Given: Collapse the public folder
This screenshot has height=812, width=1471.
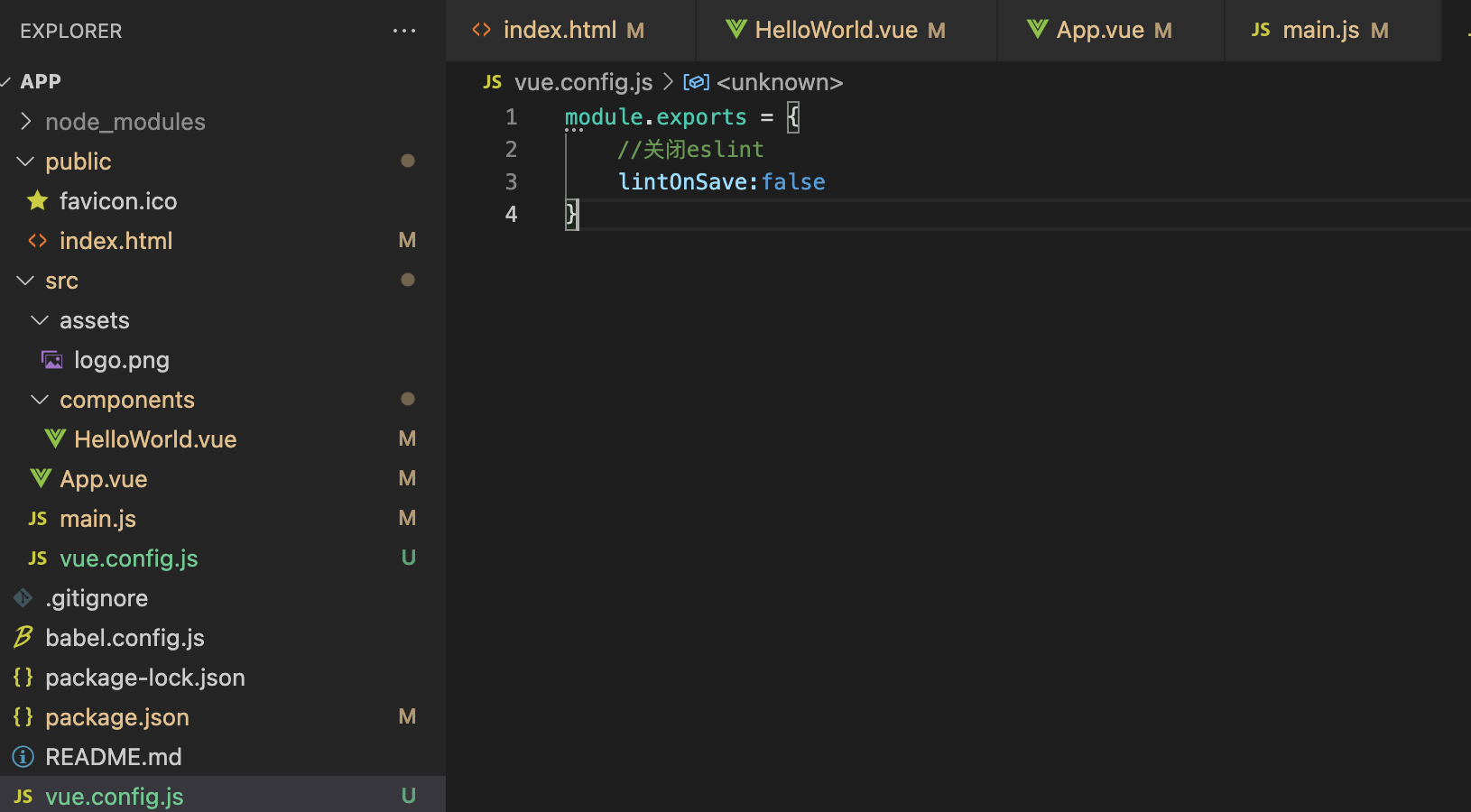Looking at the screenshot, I should pyautogui.click(x=25, y=161).
